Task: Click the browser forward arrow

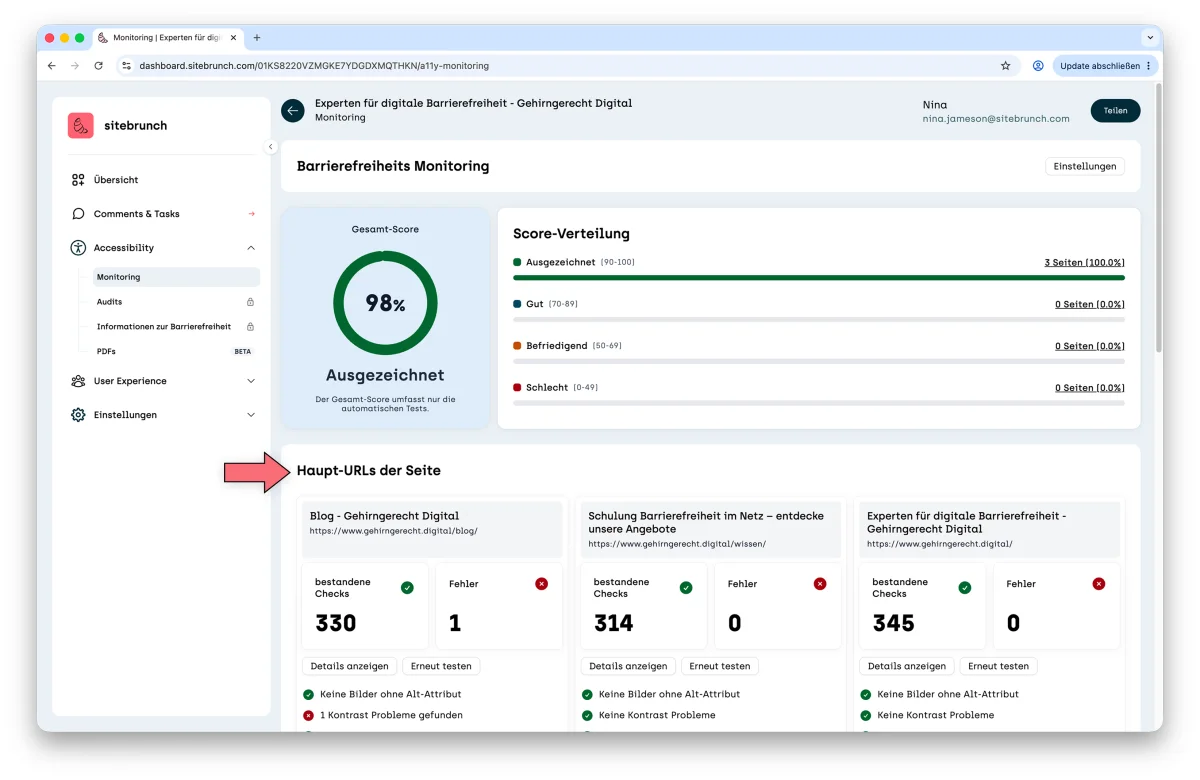Action: point(75,66)
